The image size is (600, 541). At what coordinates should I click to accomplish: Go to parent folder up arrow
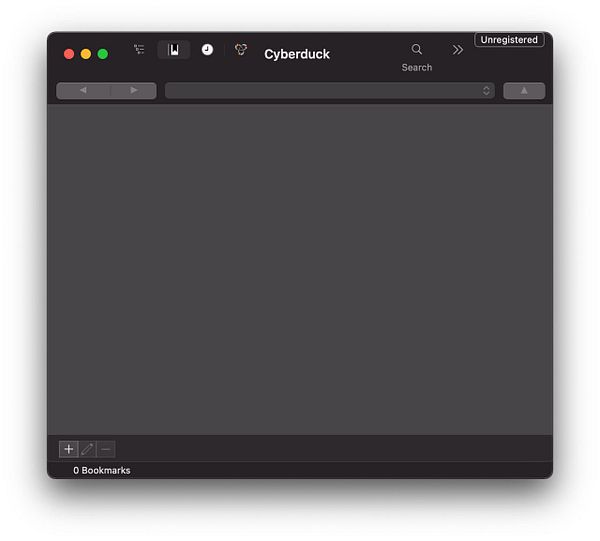[524, 91]
